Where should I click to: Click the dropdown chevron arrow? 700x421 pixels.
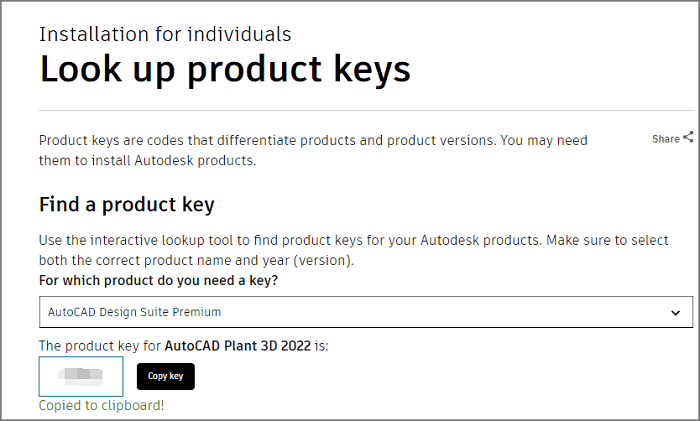675,312
